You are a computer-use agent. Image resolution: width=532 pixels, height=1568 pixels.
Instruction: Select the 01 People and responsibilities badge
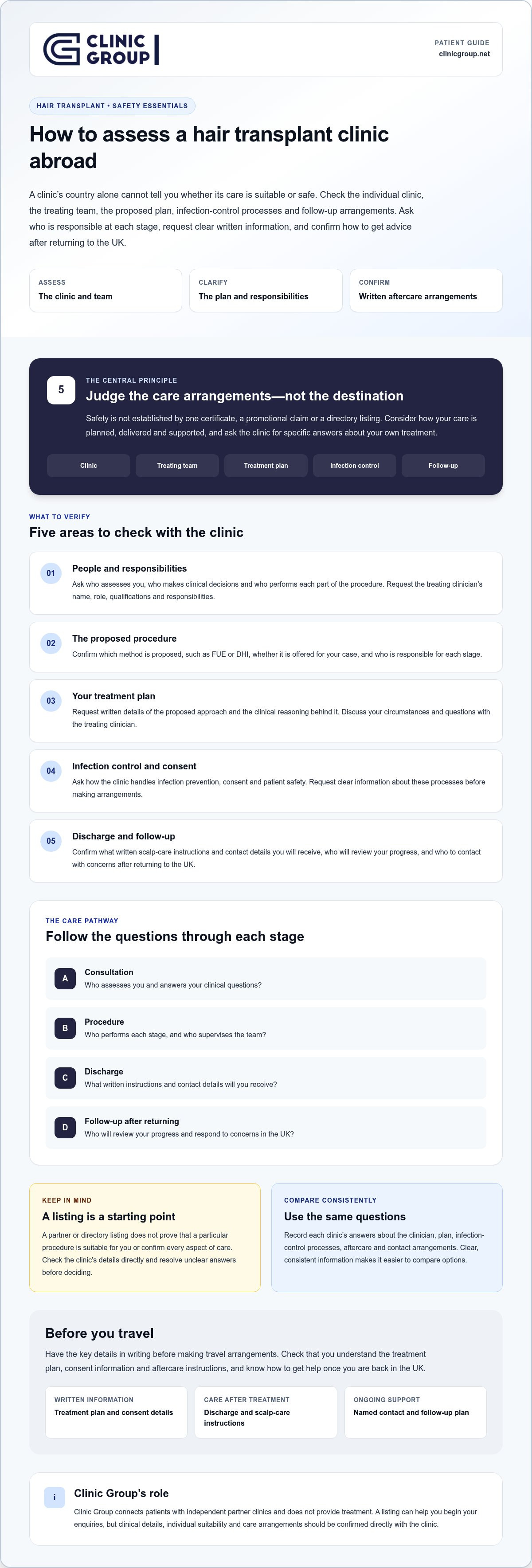(51, 573)
